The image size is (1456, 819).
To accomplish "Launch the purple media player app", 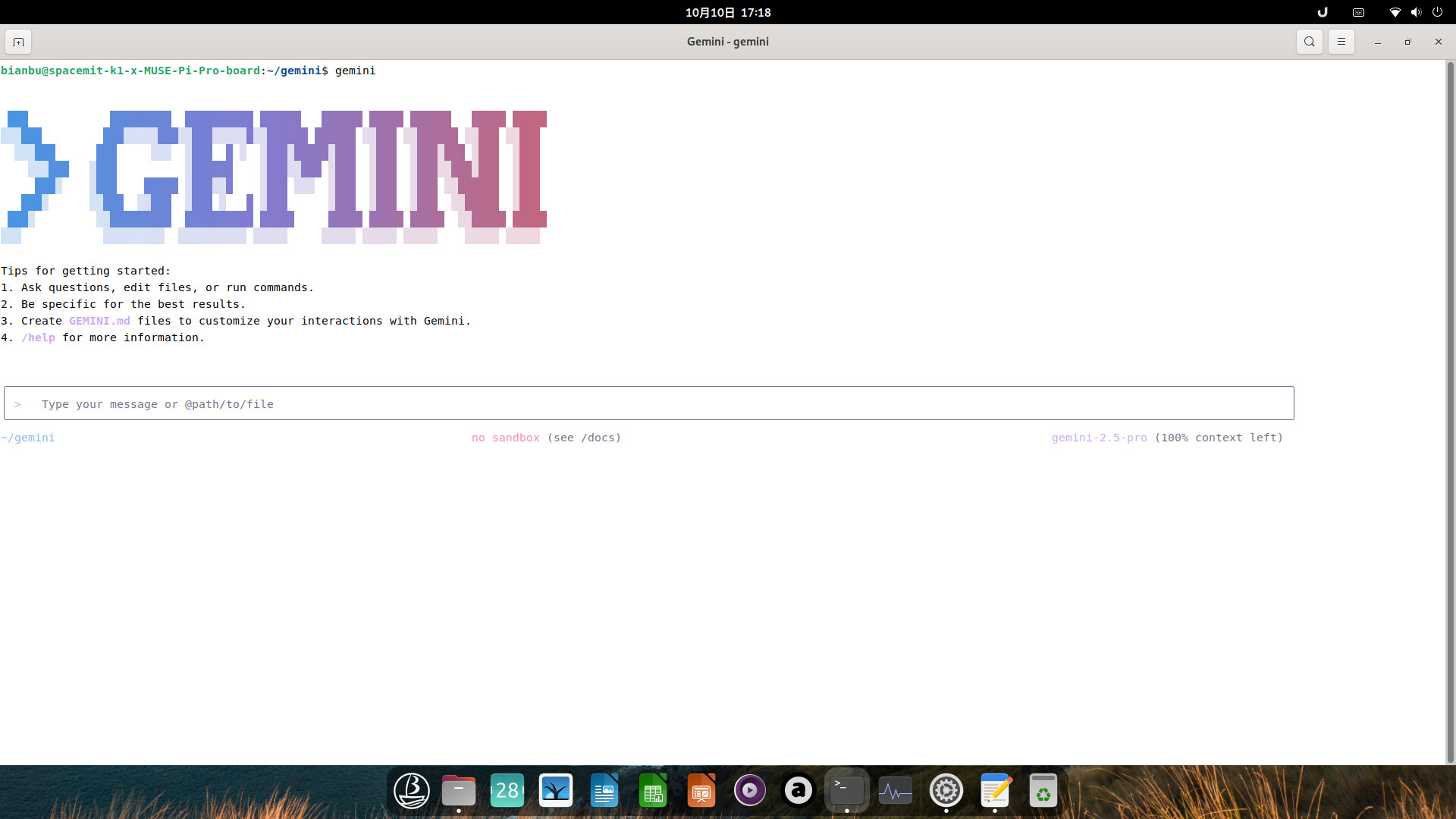I will click(x=750, y=791).
